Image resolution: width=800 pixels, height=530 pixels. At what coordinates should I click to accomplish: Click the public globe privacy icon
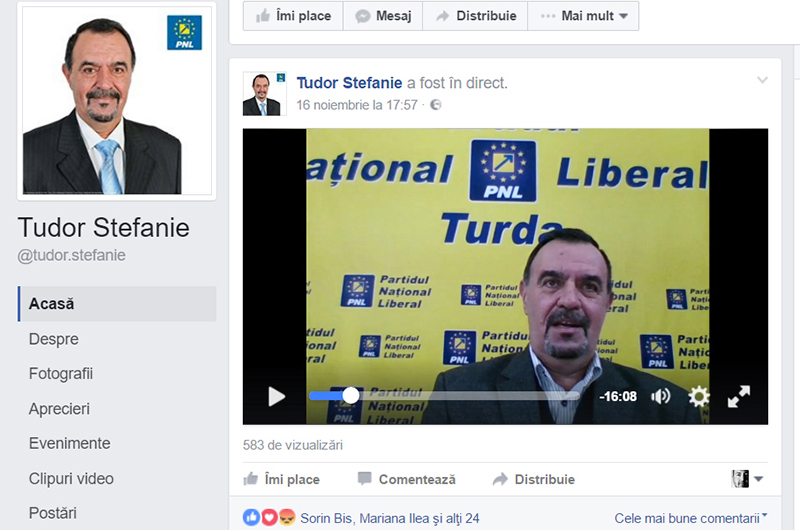(436, 105)
